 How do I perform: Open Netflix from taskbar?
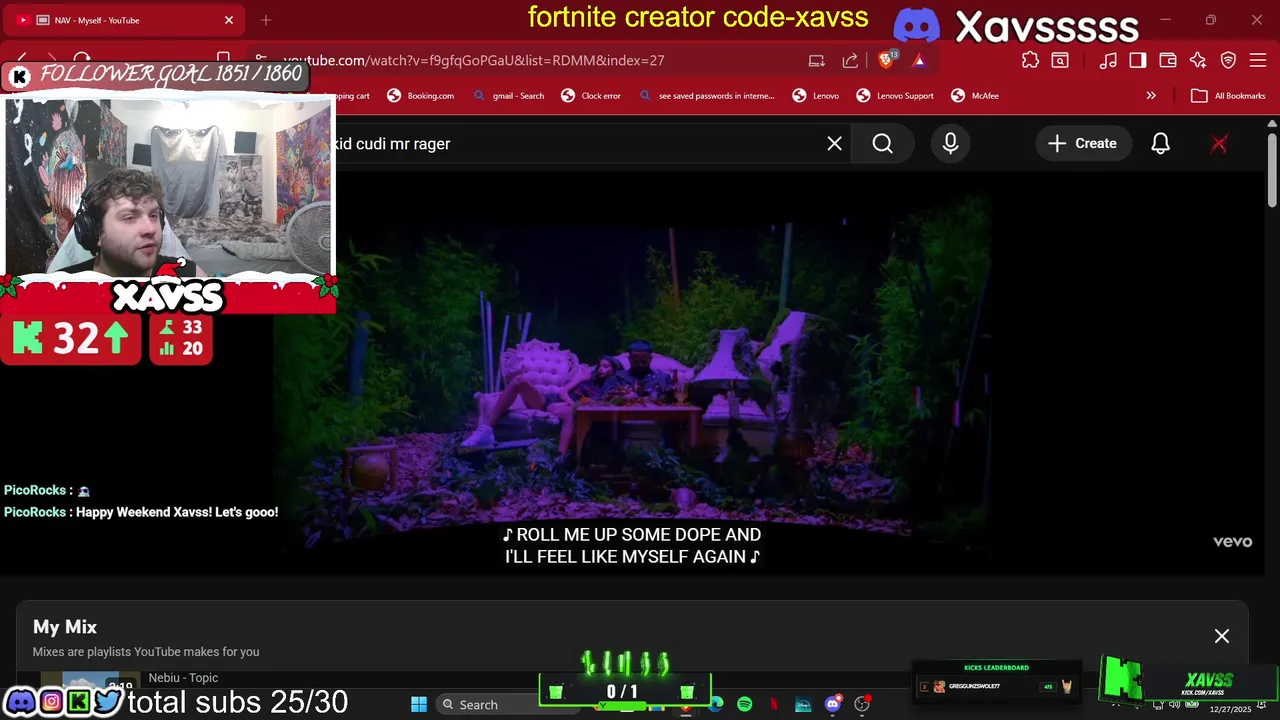pos(774,705)
